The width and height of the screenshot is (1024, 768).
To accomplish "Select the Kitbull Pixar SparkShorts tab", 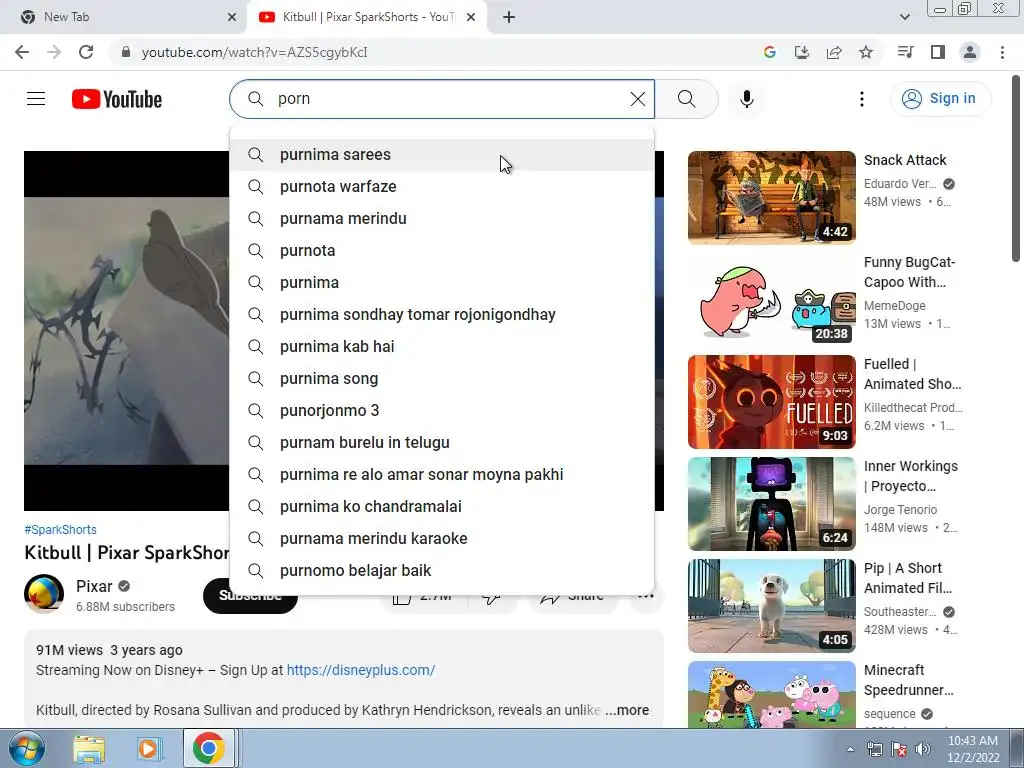I will (x=366, y=17).
